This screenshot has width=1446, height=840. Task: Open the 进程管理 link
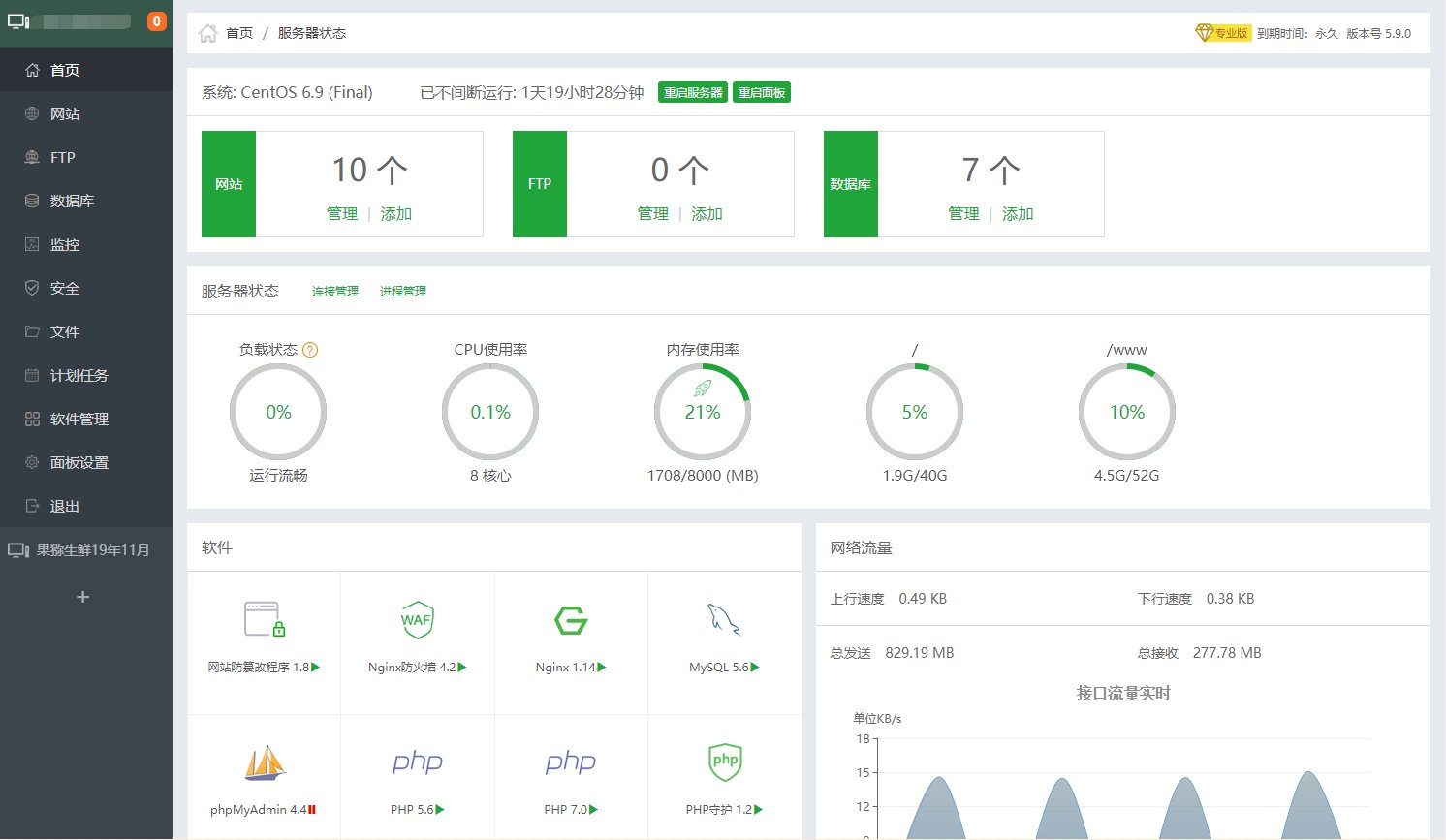pyautogui.click(x=403, y=291)
